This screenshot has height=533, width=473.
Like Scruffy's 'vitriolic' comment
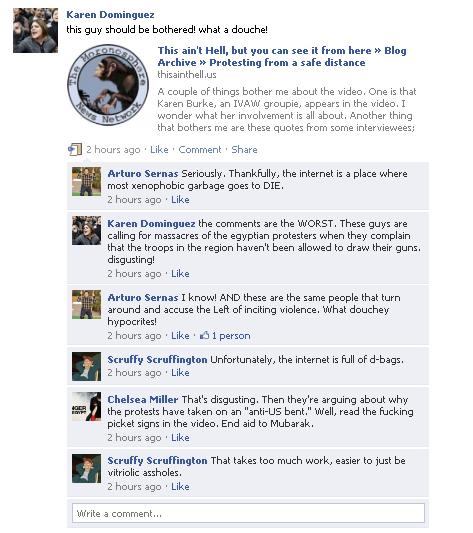tap(180, 487)
